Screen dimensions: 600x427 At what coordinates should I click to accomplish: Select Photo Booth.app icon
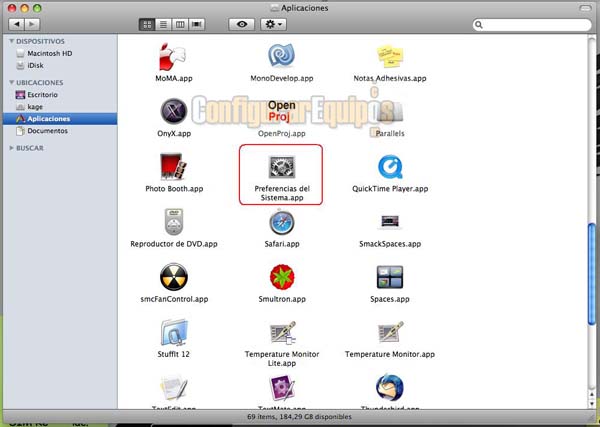[x=173, y=167]
